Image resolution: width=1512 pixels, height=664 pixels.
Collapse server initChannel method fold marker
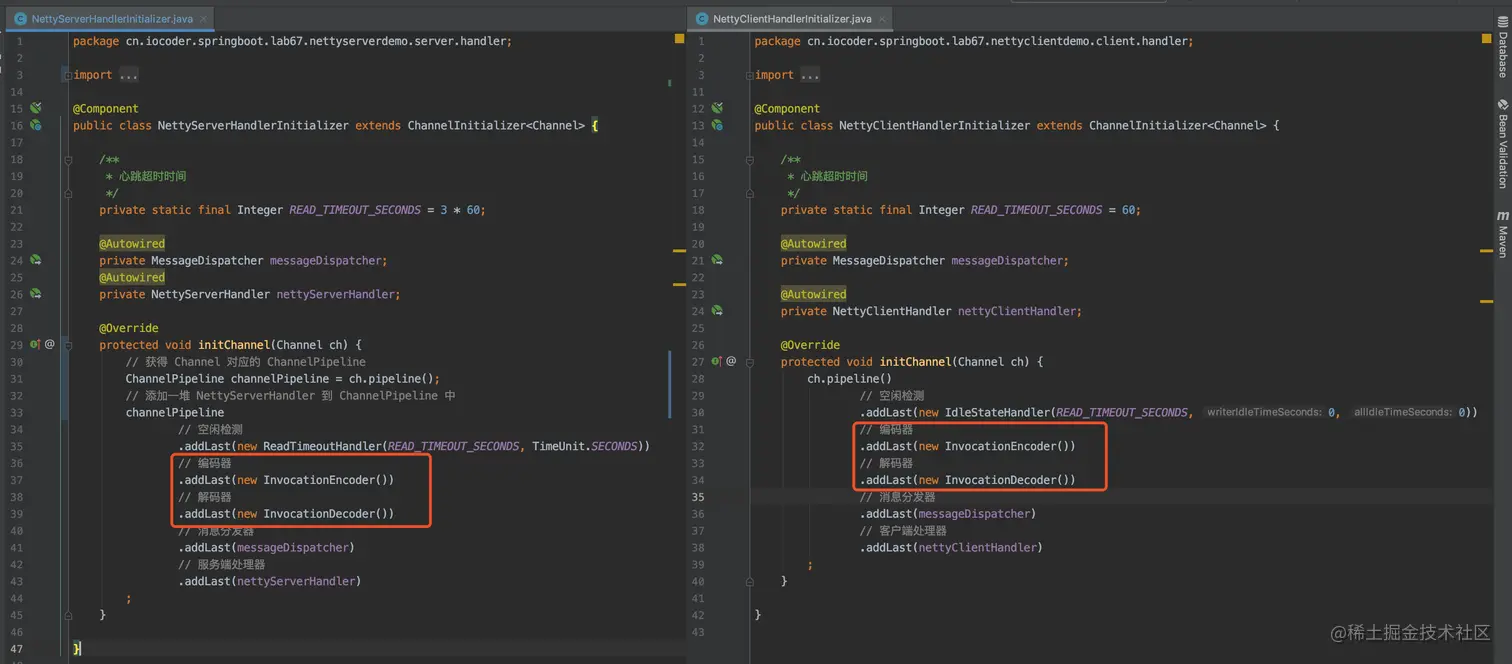coord(67,344)
